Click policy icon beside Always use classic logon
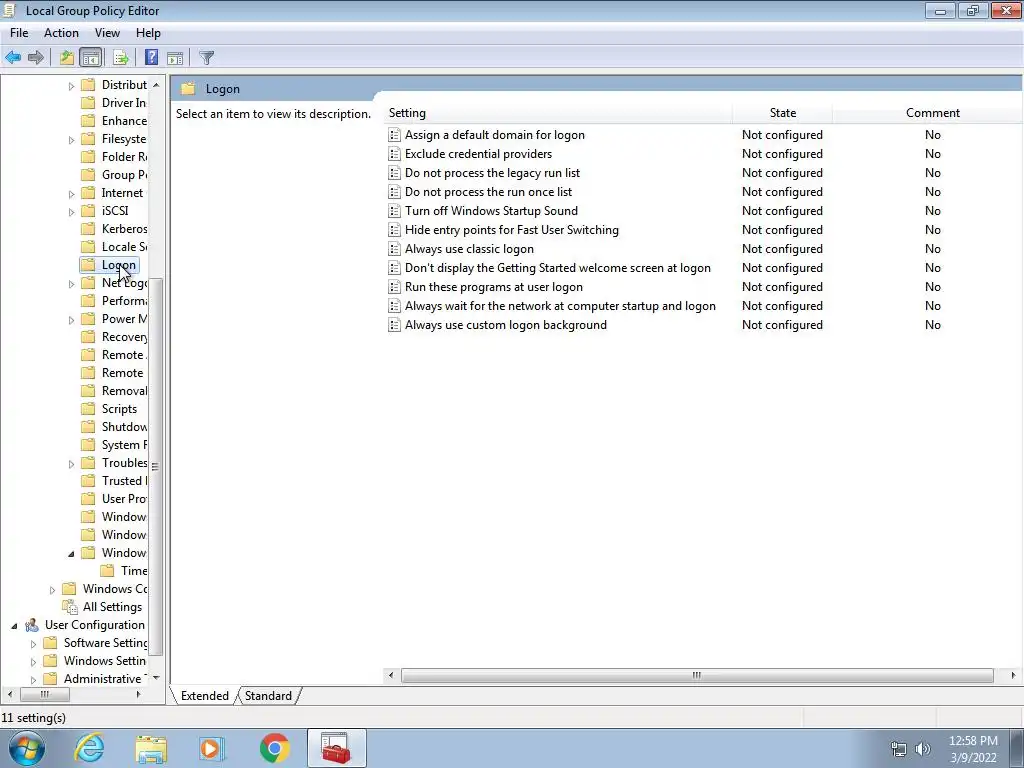Viewport: 1024px width, 768px height. coord(394,249)
